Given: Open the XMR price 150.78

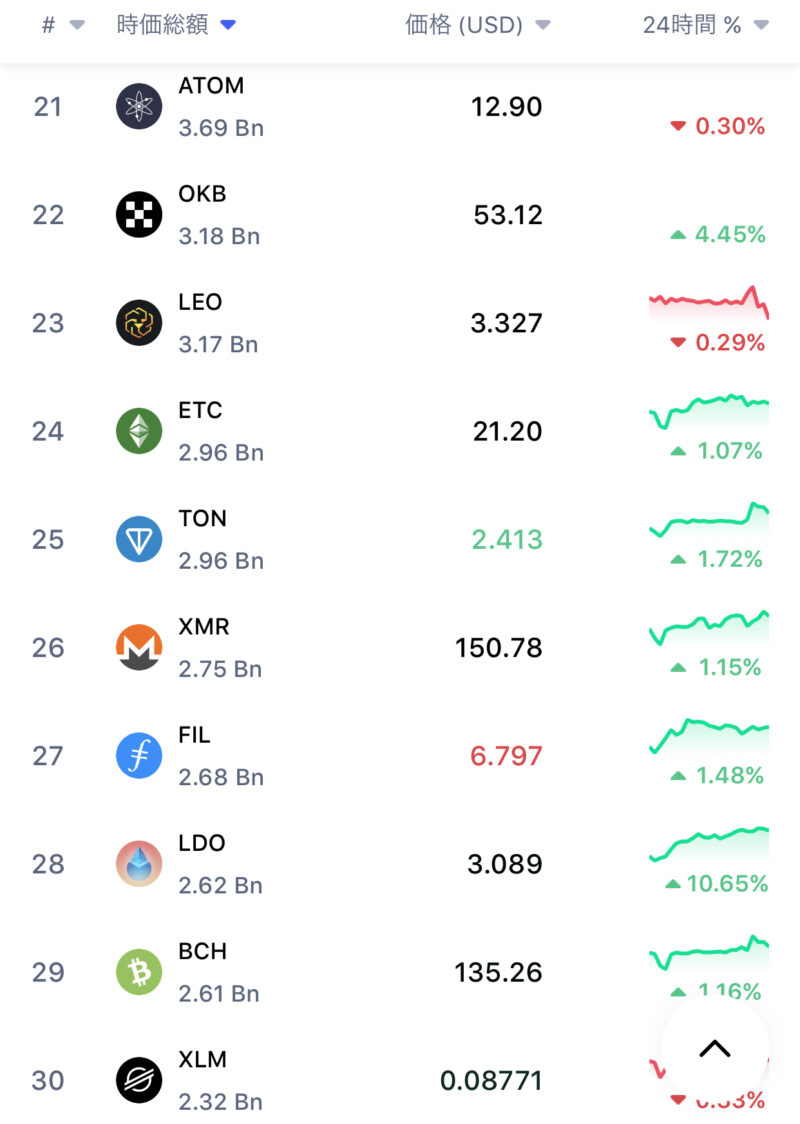Looking at the screenshot, I should pyautogui.click(x=498, y=648).
